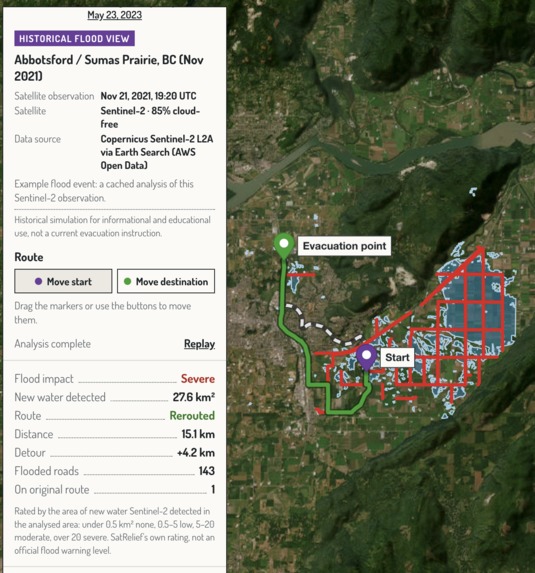Image resolution: width=535 pixels, height=573 pixels.
Task: Click the Start label on the map
Action: tap(397, 357)
